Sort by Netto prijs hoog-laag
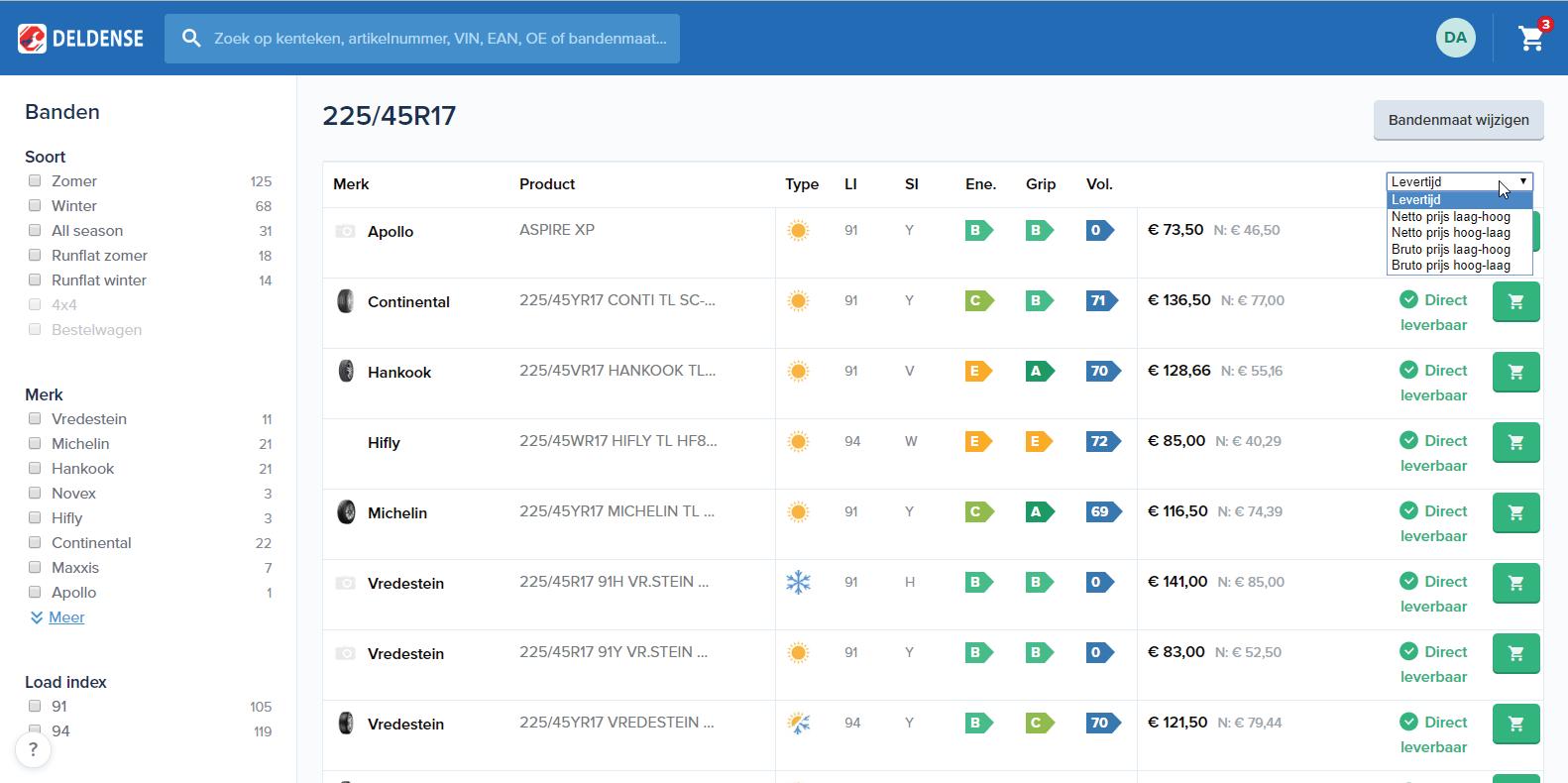Image resolution: width=1568 pixels, height=783 pixels. tap(1459, 233)
